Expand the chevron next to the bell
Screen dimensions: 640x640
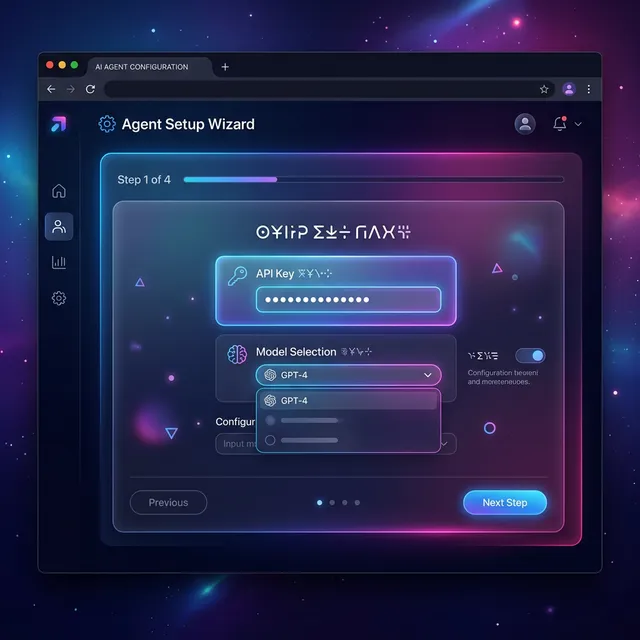pyautogui.click(x=578, y=124)
